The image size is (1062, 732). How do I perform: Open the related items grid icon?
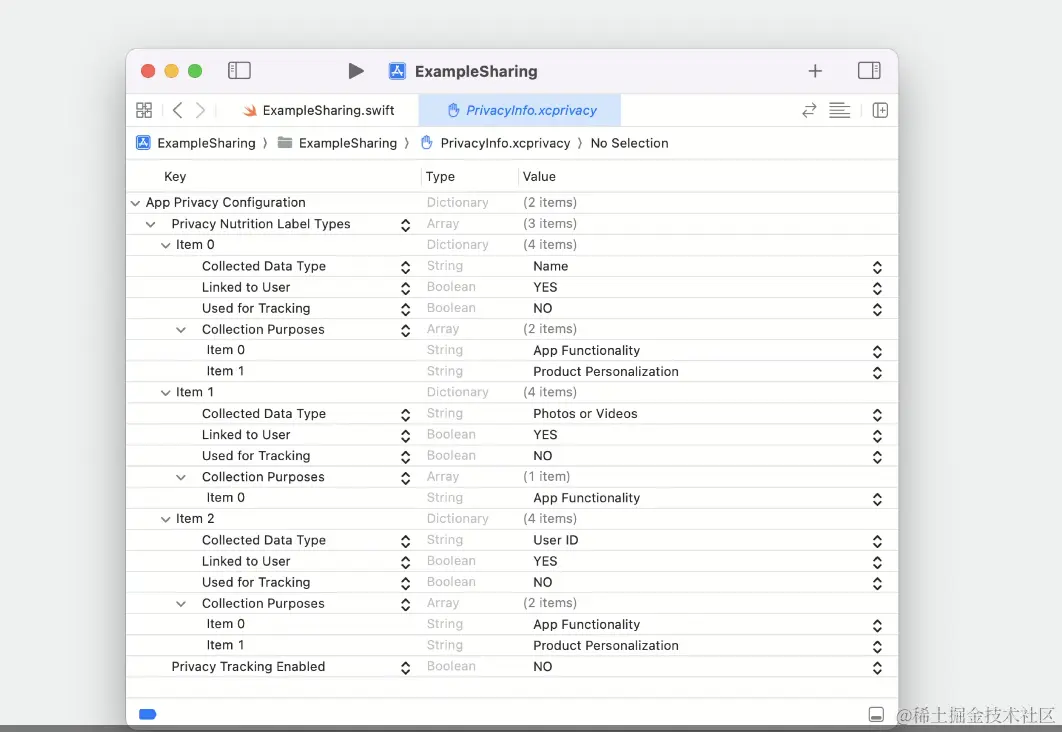pyautogui.click(x=144, y=110)
